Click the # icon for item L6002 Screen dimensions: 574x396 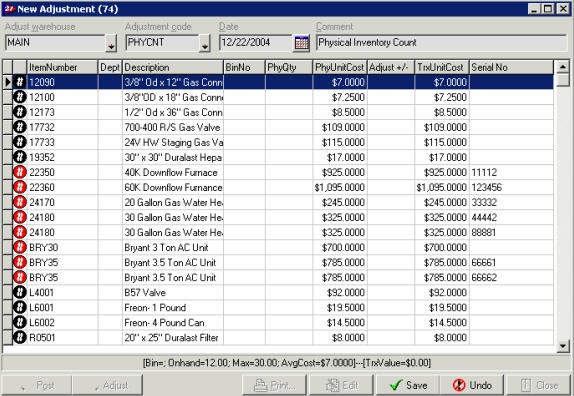(20, 322)
